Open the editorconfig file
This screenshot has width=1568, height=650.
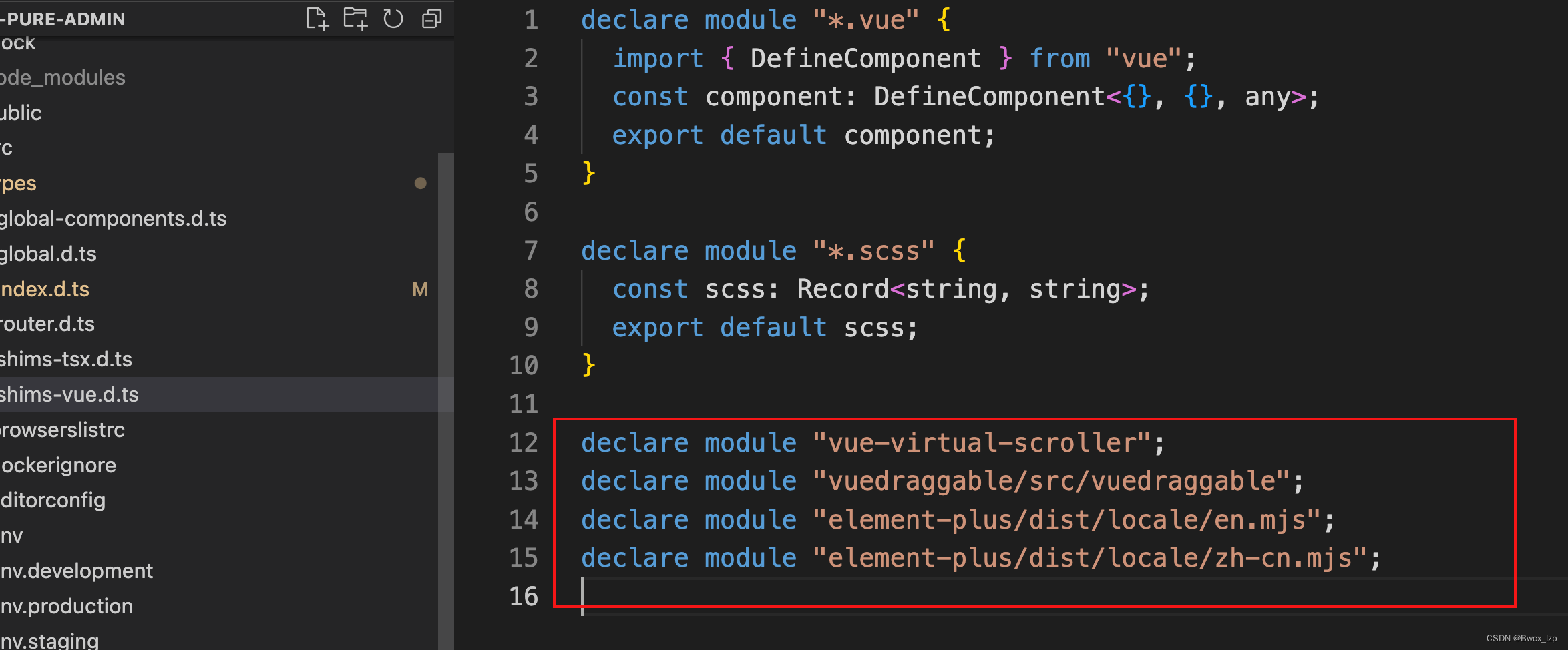53,500
